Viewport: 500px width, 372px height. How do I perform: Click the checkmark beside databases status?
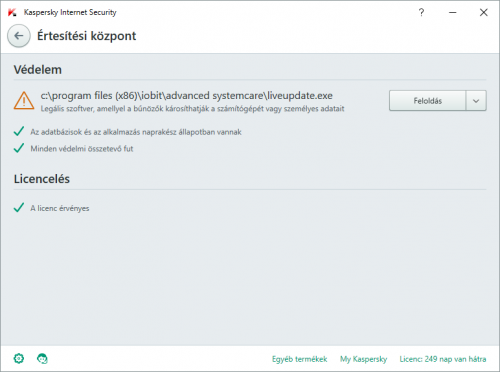click(x=19, y=131)
